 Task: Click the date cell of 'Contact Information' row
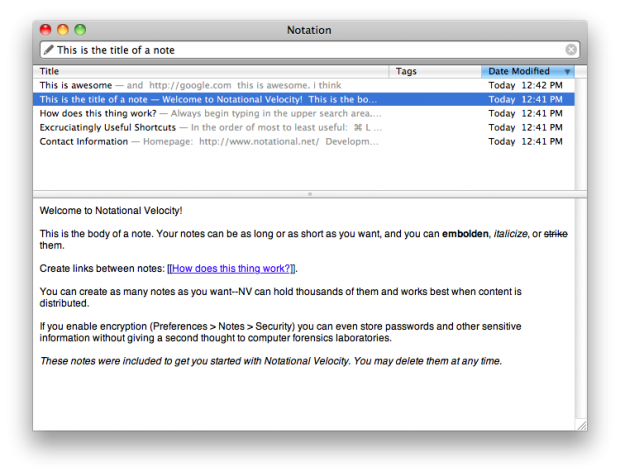tap(525, 142)
